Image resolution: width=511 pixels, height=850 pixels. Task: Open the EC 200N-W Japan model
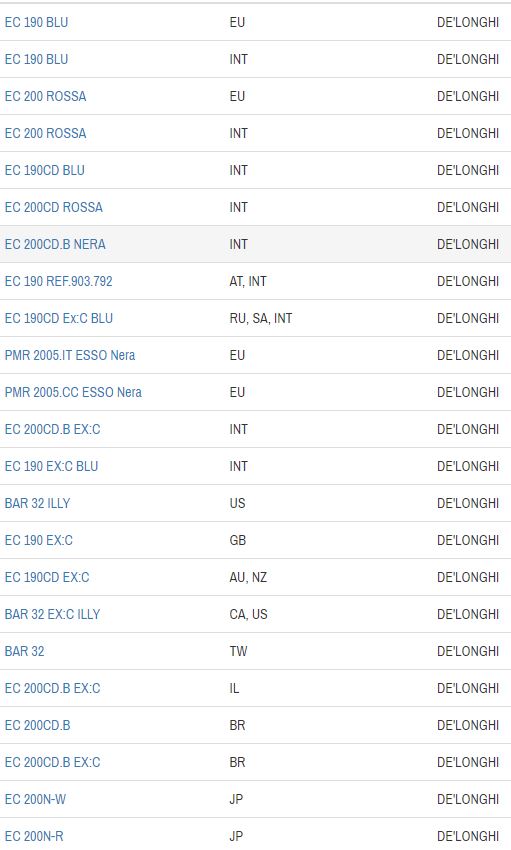tap(35, 799)
